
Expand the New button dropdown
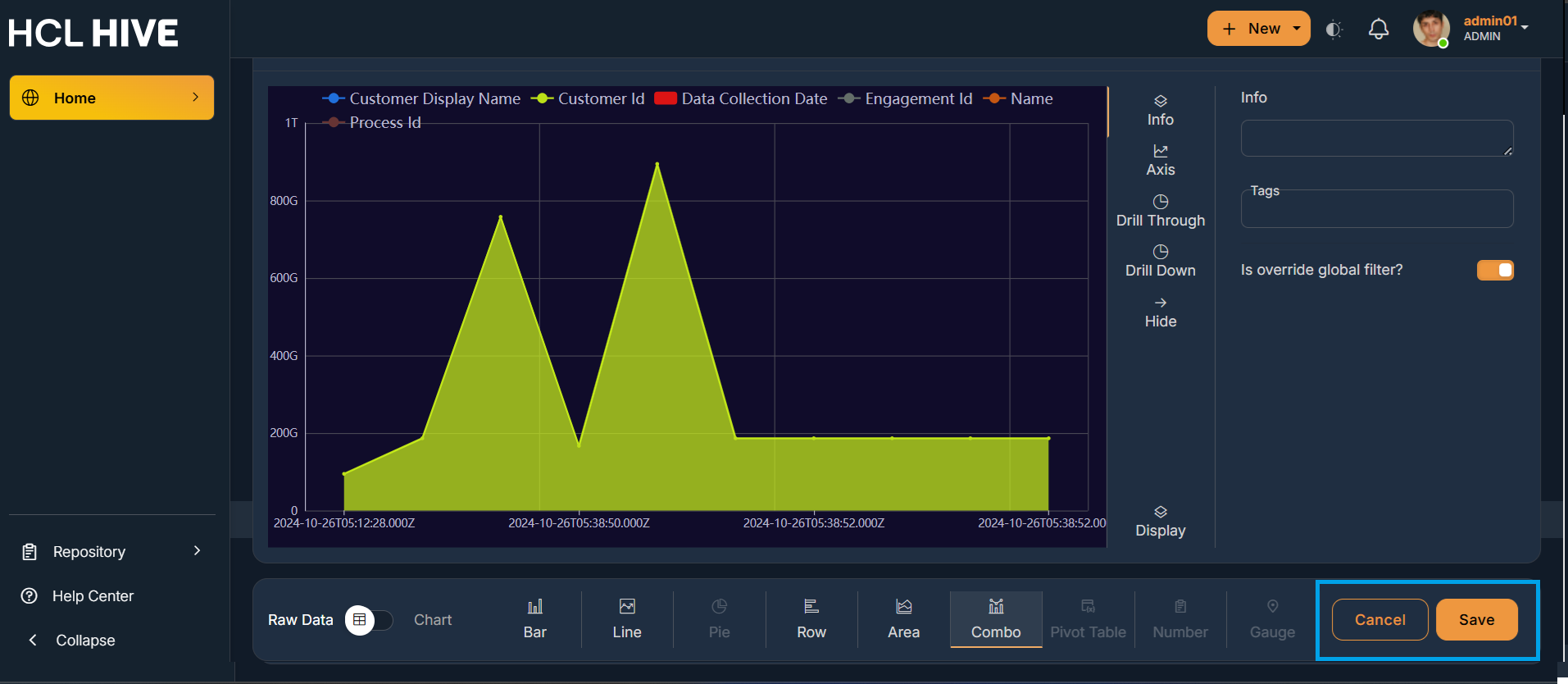(1297, 29)
